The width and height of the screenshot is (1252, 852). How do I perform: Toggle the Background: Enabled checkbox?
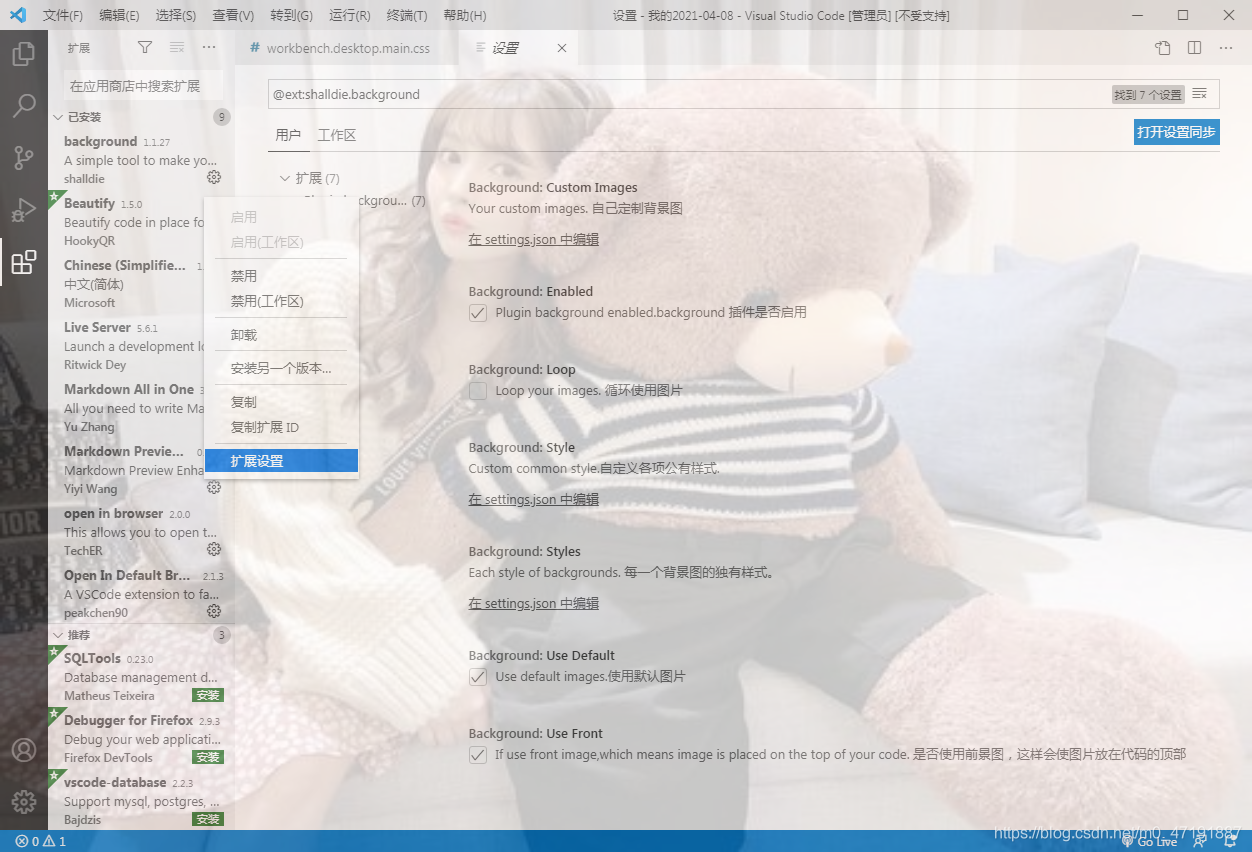(478, 313)
